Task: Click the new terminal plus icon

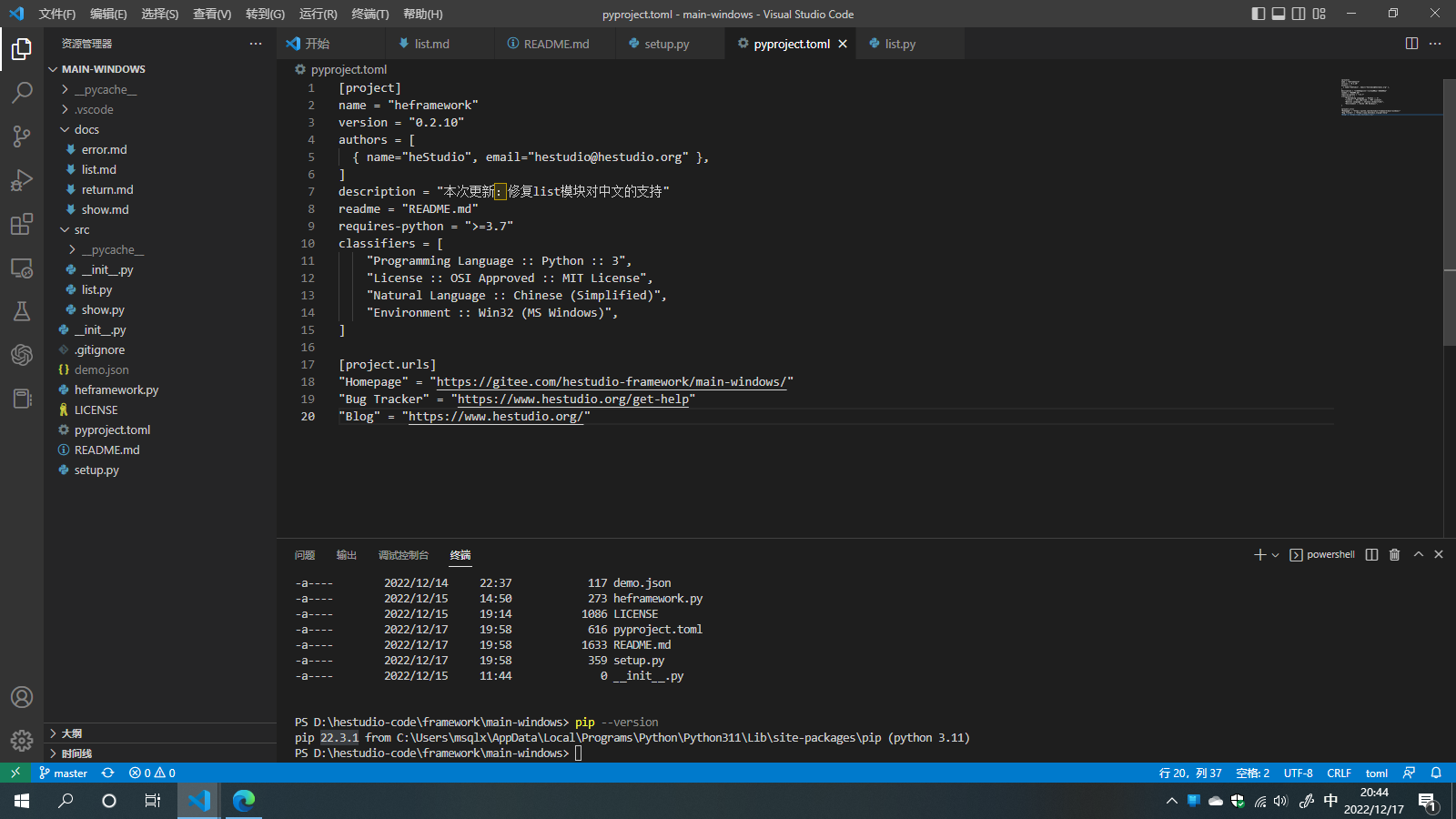Action: click(1259, 554)
